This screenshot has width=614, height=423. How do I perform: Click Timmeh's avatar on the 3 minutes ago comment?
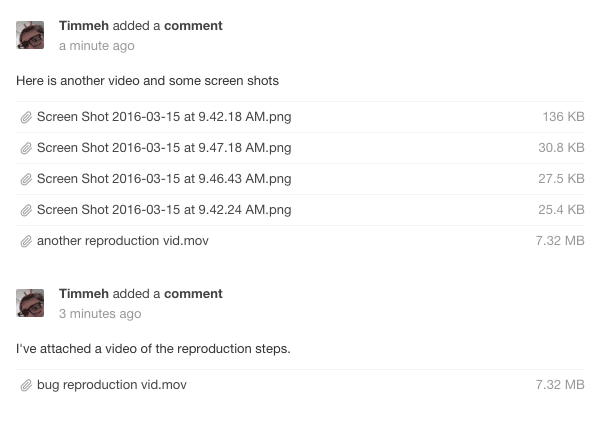point(30,303)
